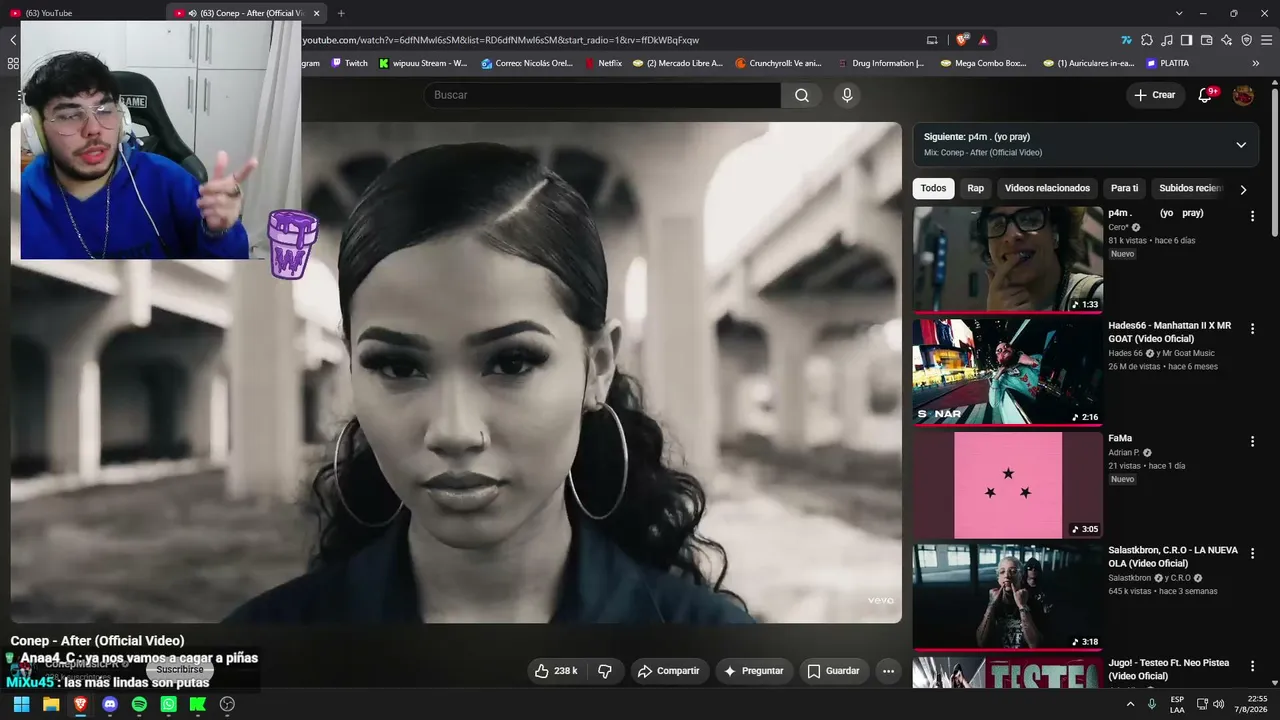
Task: Open Brave Leo AI assistant
Action: click(1227, 40)
